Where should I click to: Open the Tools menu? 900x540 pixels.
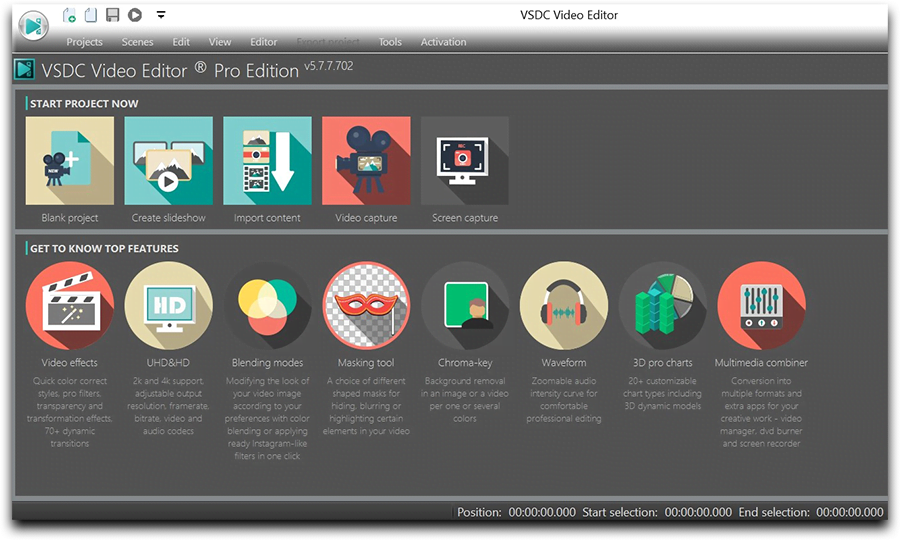[x=390, y=42]
